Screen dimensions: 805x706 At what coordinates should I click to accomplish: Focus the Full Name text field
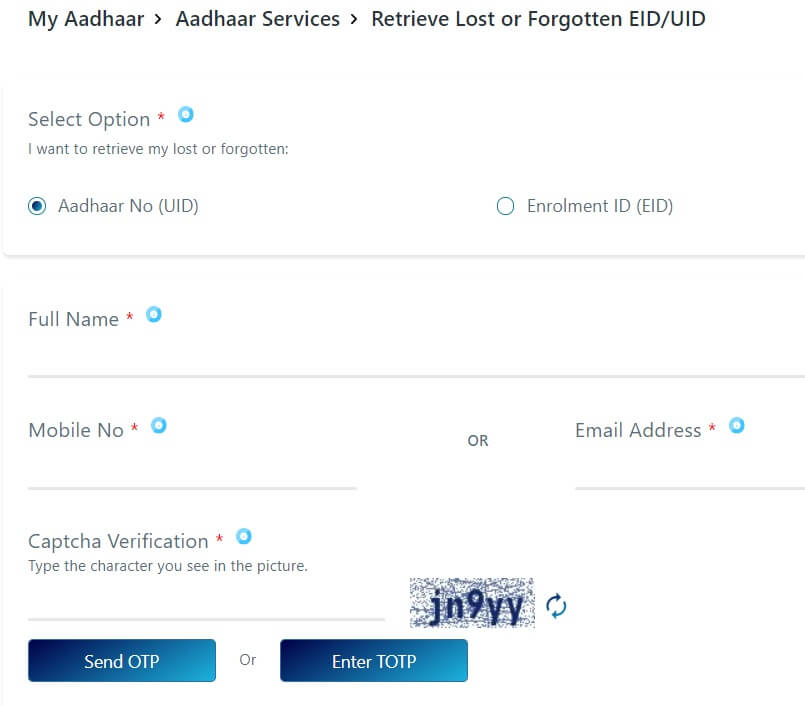click(400, 359)
